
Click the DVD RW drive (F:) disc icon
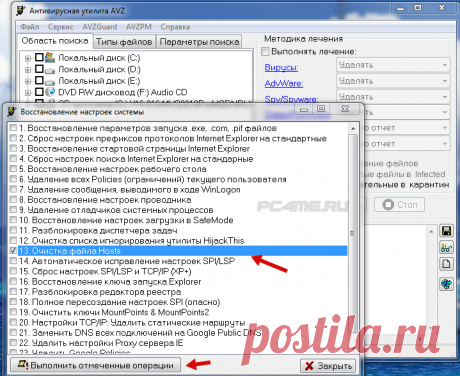coord(50,92)
